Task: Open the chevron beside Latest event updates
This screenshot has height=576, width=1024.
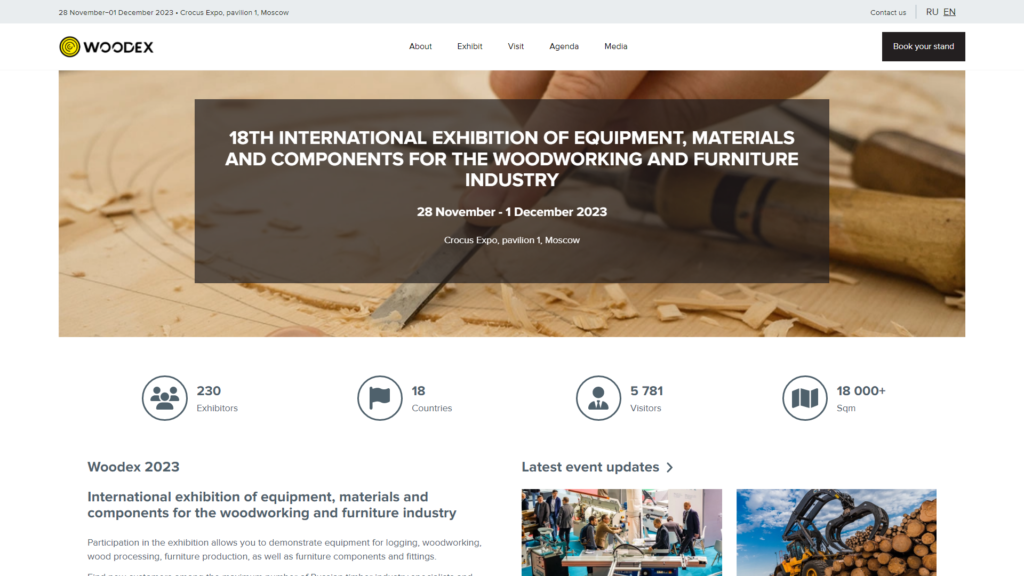Action: click(669, 468)
